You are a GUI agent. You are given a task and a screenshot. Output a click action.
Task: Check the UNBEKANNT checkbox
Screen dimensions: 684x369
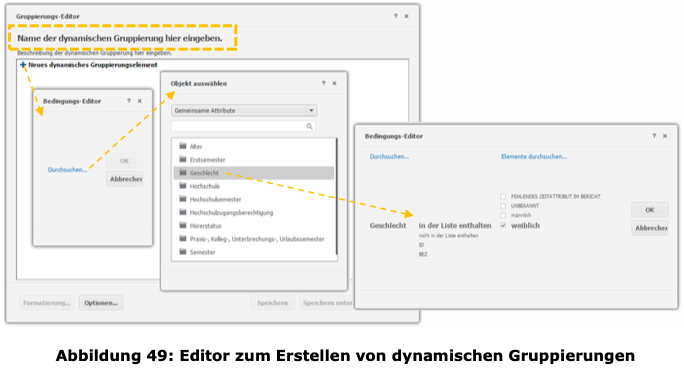point(503,206)
